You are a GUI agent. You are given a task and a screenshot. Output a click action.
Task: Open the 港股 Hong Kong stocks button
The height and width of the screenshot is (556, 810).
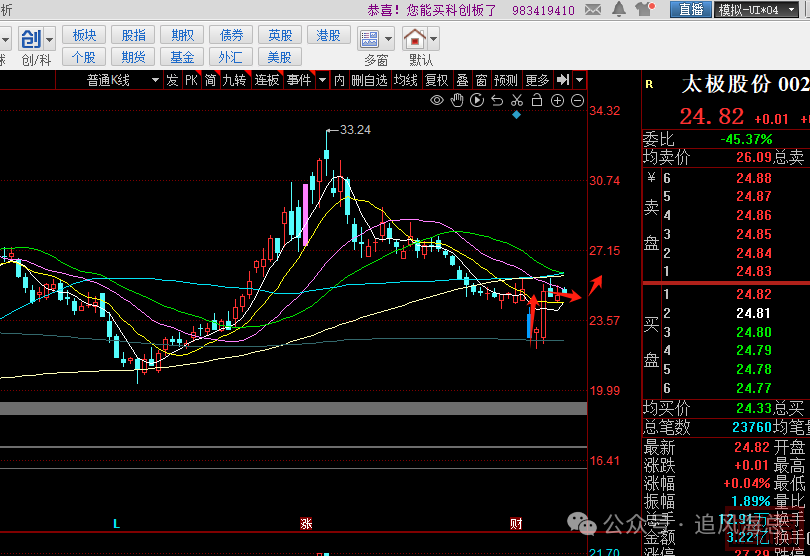329,35
